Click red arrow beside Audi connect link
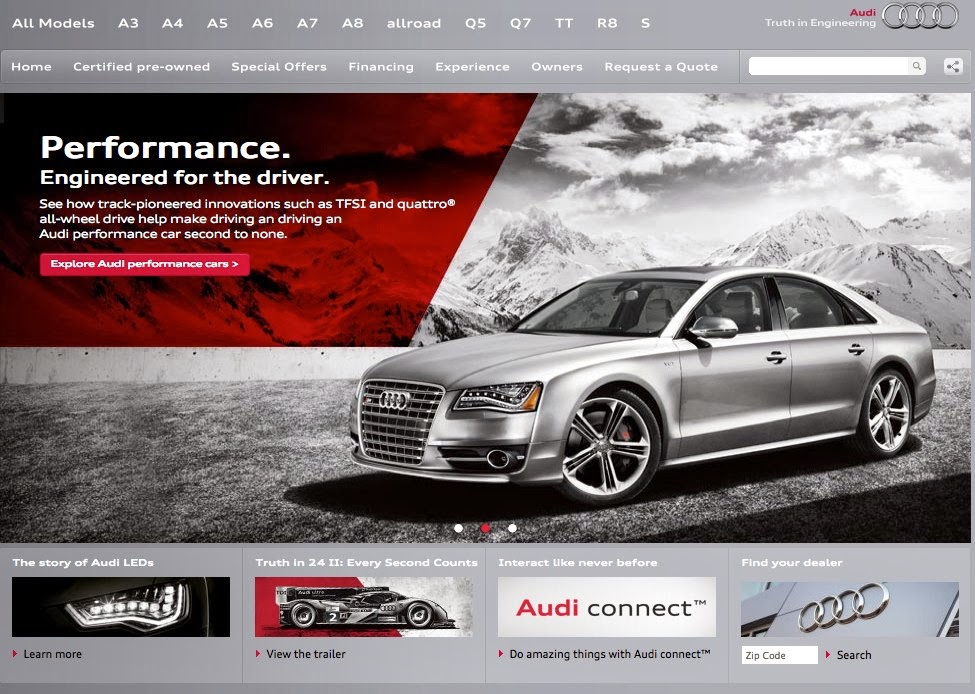 [501, 654]
